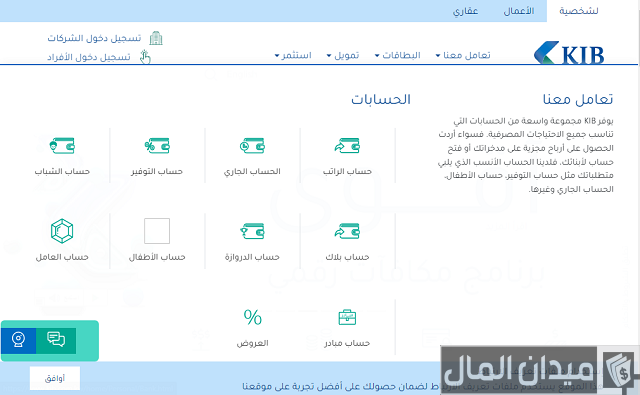
Task: Expand the تعامل معنا dropdown menu
Action: (463, 55)
